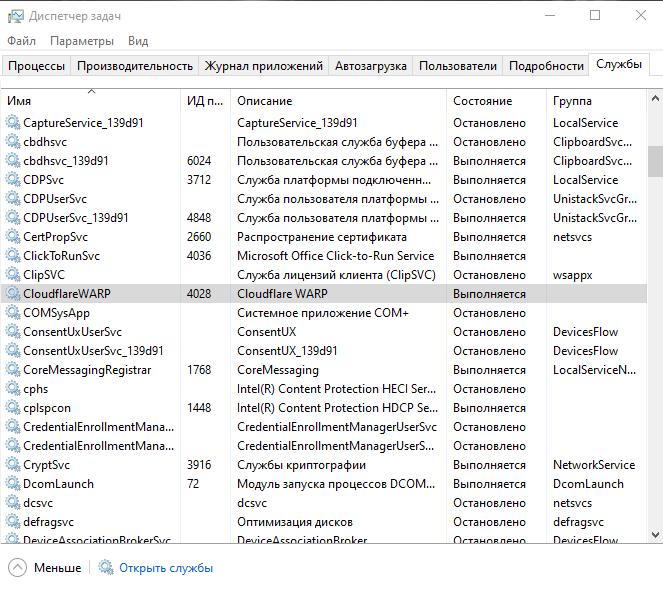Viewport: 663px width, 592px height.
Task: Click the gear icon next to CloudflareWARP
Action: pyautogui.click(x=13, y=294)
